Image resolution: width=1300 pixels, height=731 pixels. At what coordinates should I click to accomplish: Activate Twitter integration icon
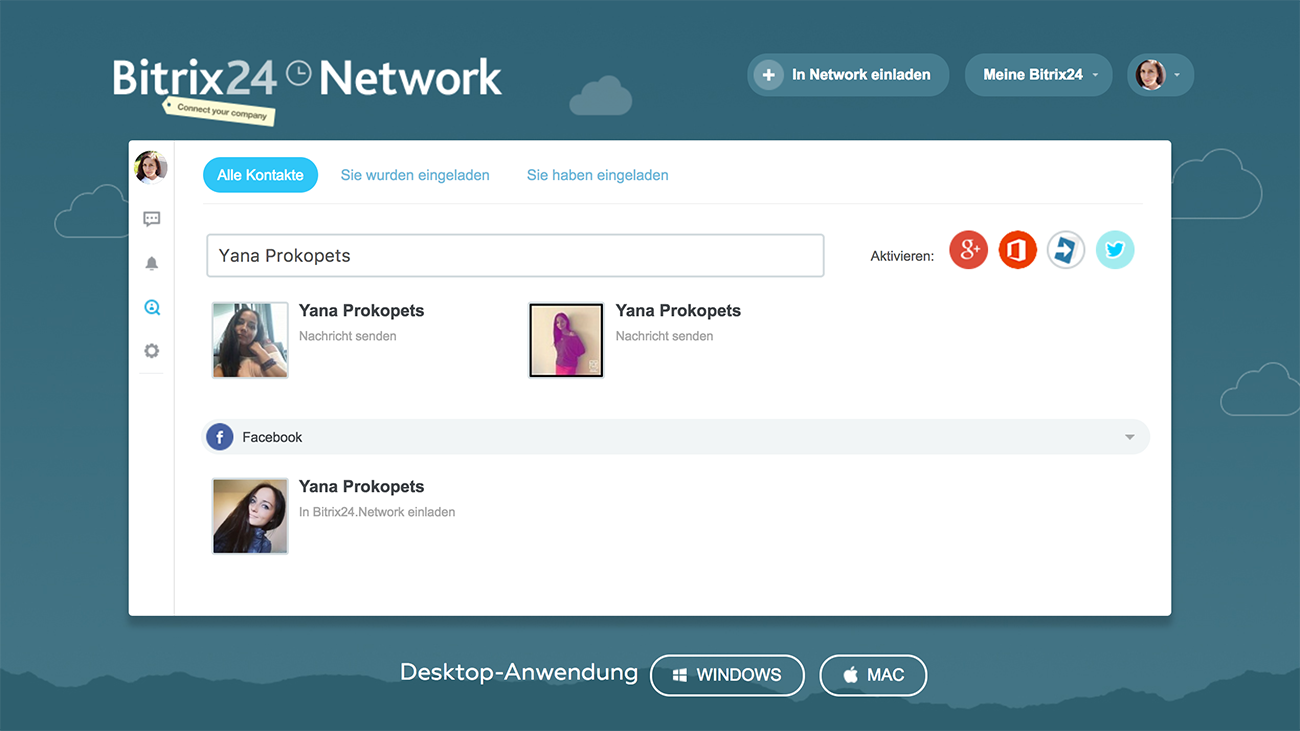point(1115,250)
